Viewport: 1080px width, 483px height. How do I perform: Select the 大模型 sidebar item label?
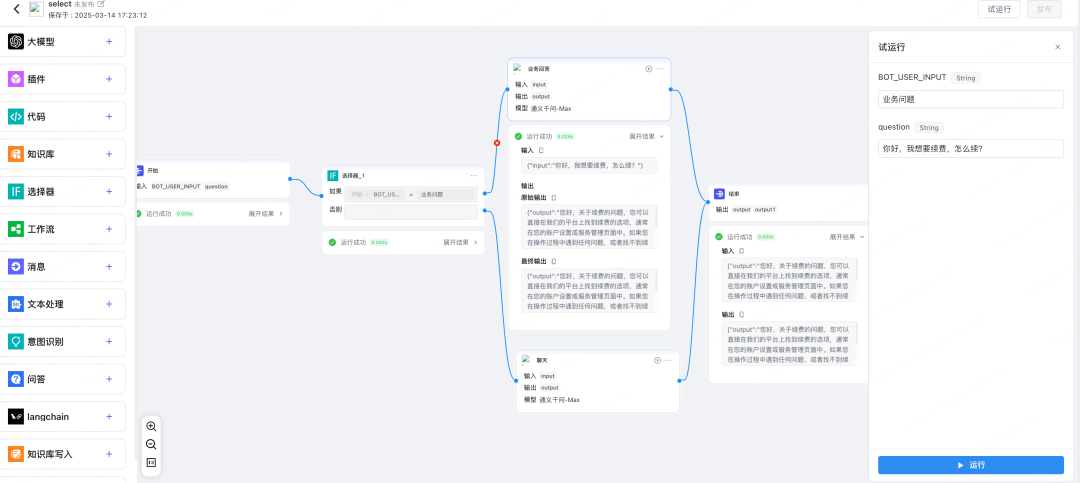click(41, 42)
